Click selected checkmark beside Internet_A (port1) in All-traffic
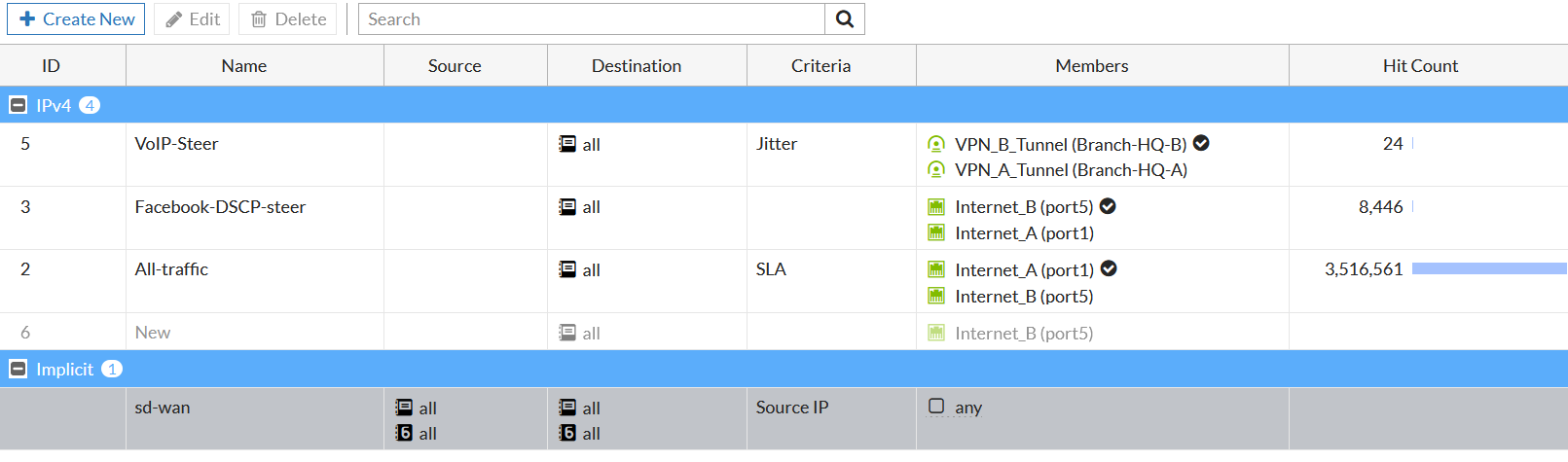The image size is (1568, 462). coord(1109,268)
